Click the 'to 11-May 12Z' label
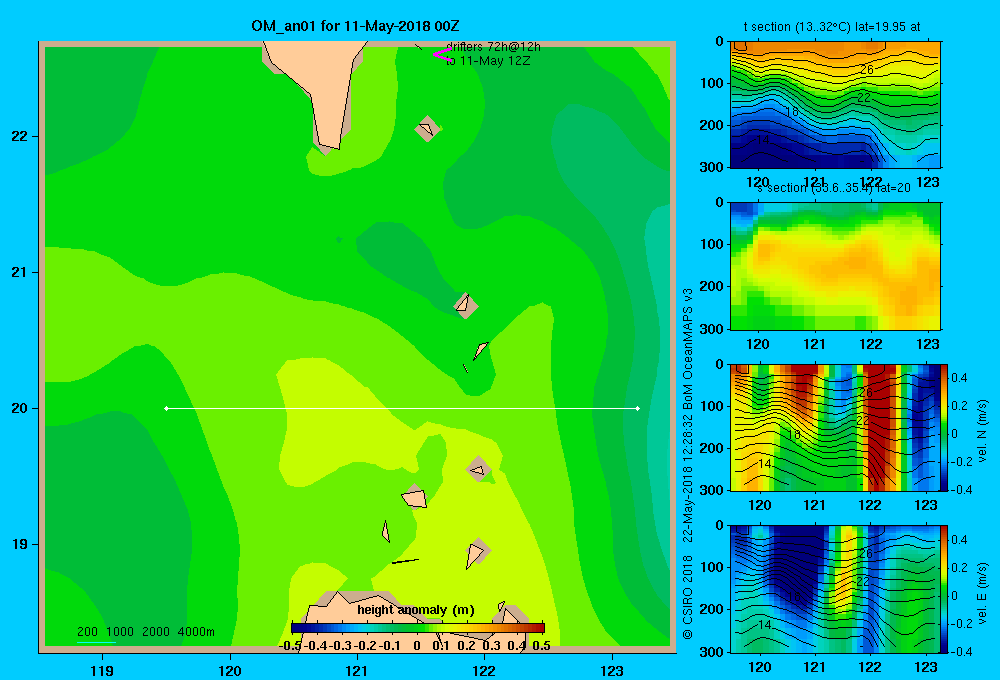The width and height of the screenshot is (1000, 680). tap(488, 61)
